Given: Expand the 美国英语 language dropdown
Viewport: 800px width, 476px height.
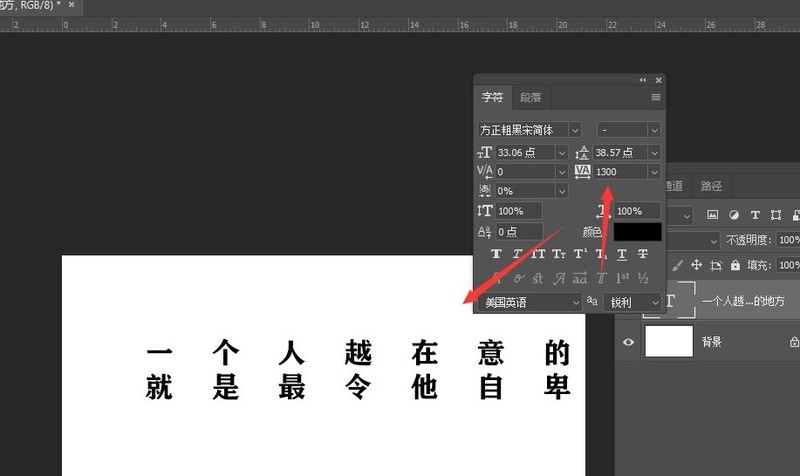Looking at the screenshot, I should tap(575, 302).
